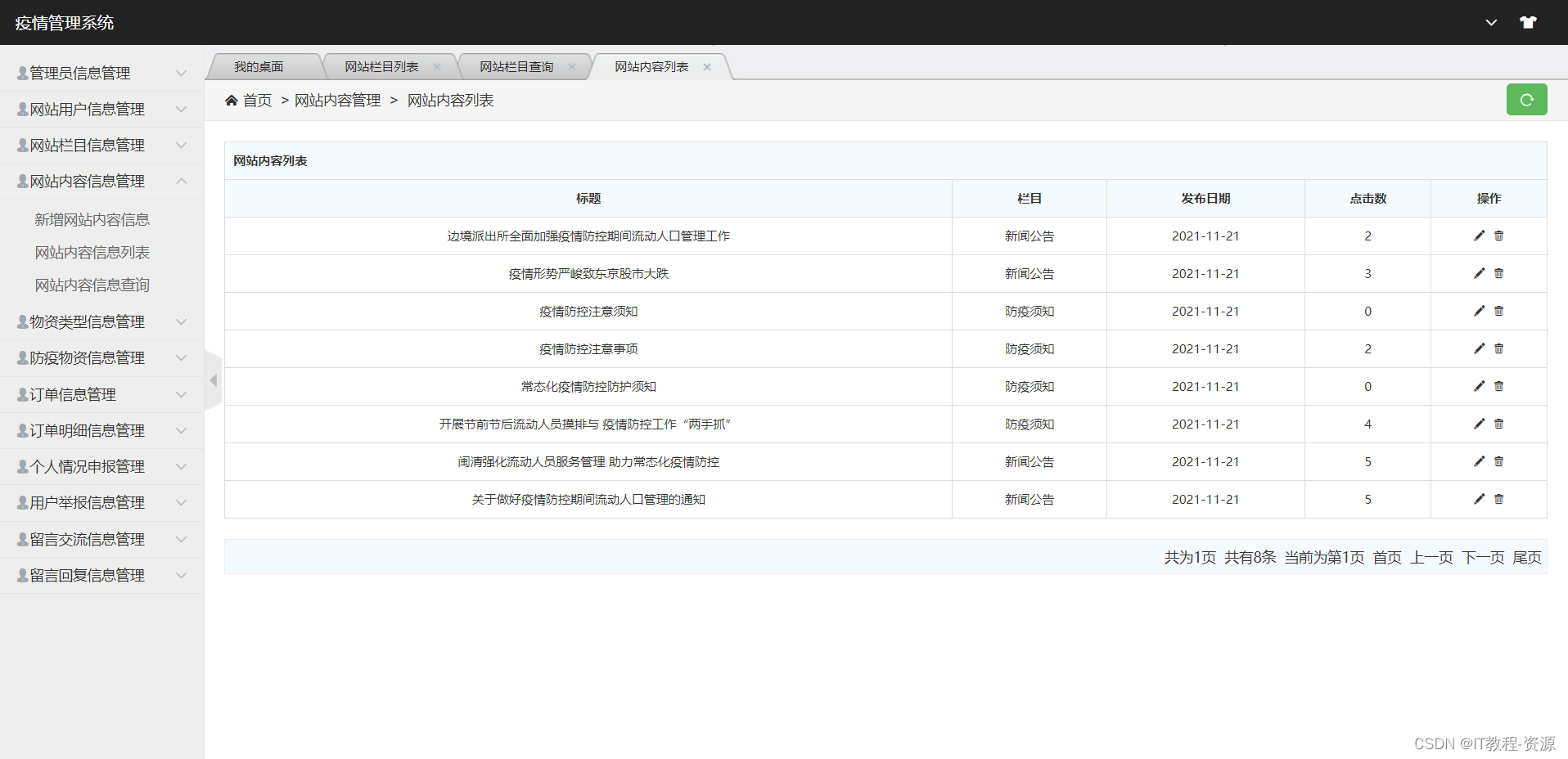Image resolution: width=1568 pixels, height=759 pixels.
Task: Go to 下一页 next page
Action: pyautogui.click(x=1483, y=557)
